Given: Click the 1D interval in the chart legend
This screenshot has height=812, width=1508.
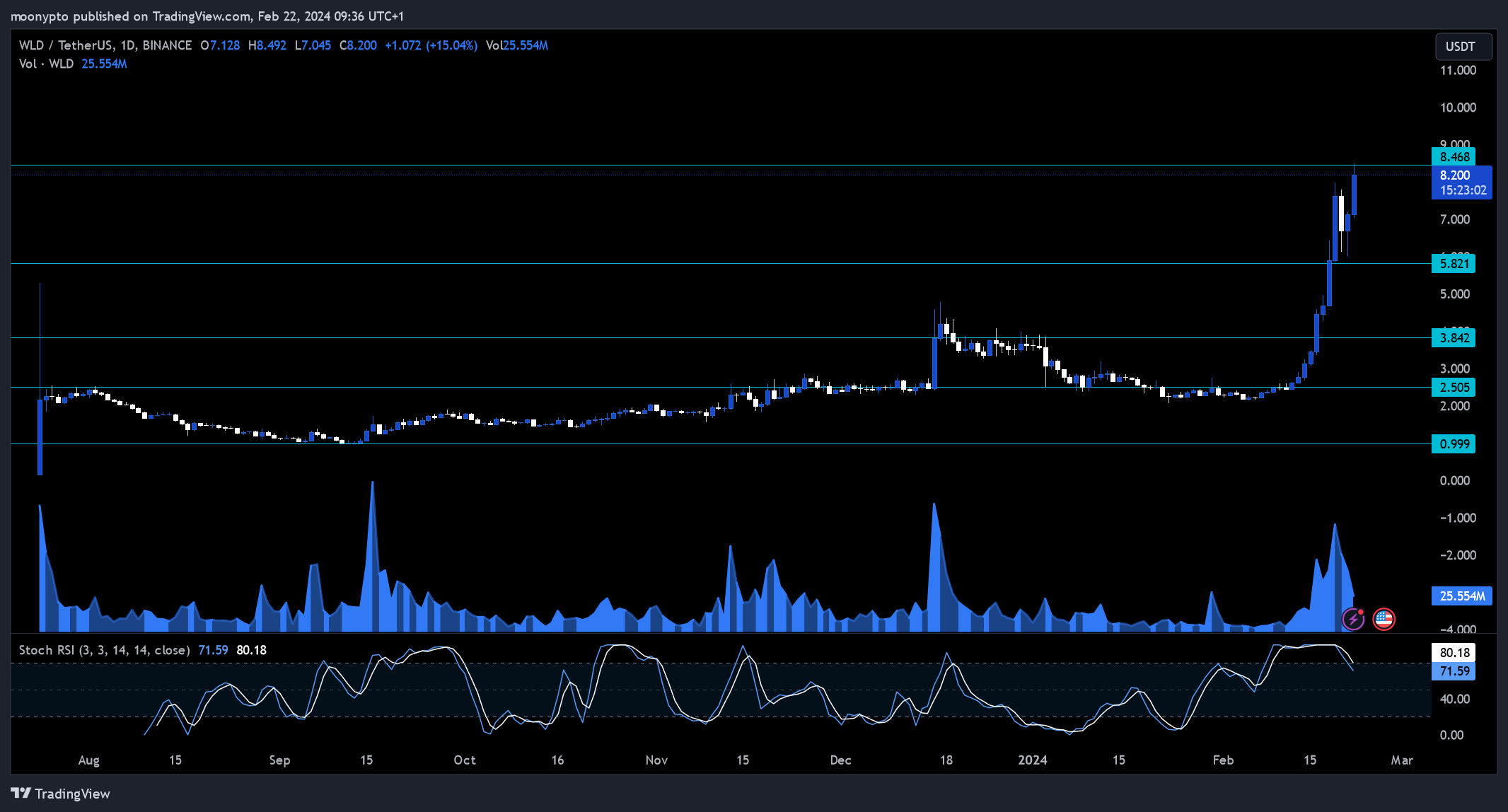Looking at the screenshot, I should [x=127, y=45].
